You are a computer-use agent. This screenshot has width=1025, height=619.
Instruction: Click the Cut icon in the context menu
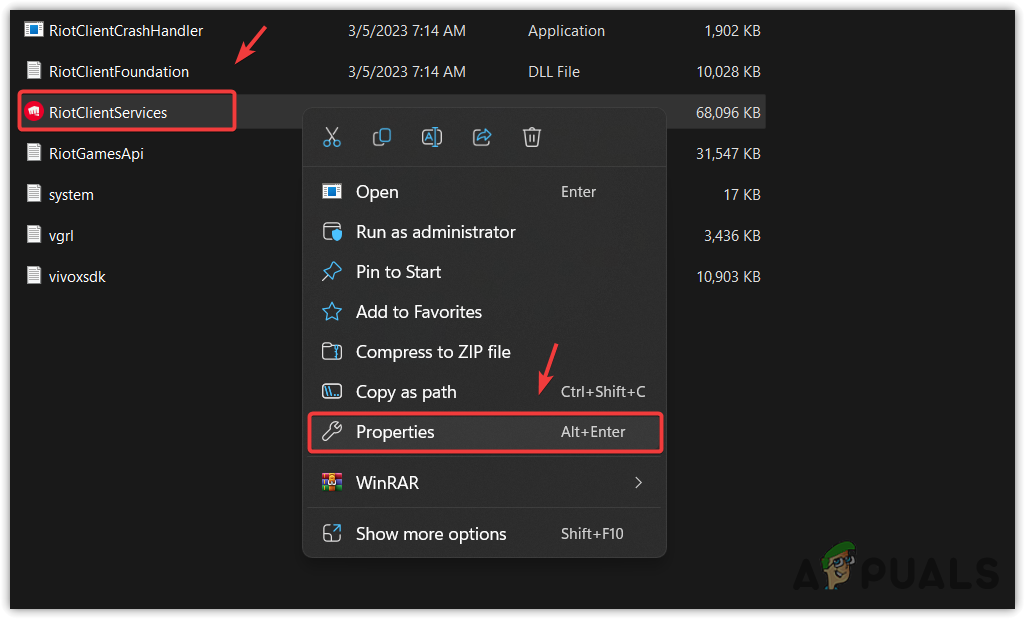[332, 137]
